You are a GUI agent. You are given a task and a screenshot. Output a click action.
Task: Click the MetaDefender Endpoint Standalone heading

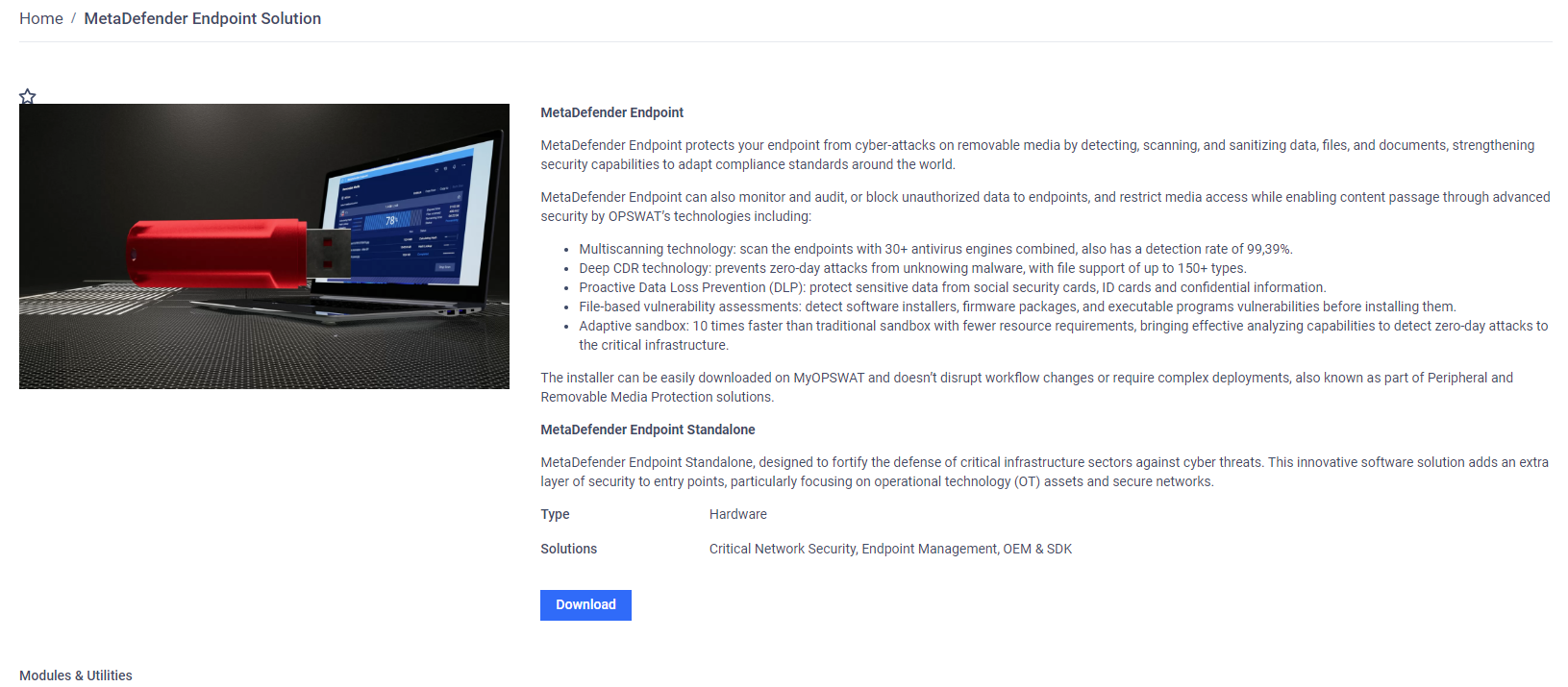[x=648, y=429]
